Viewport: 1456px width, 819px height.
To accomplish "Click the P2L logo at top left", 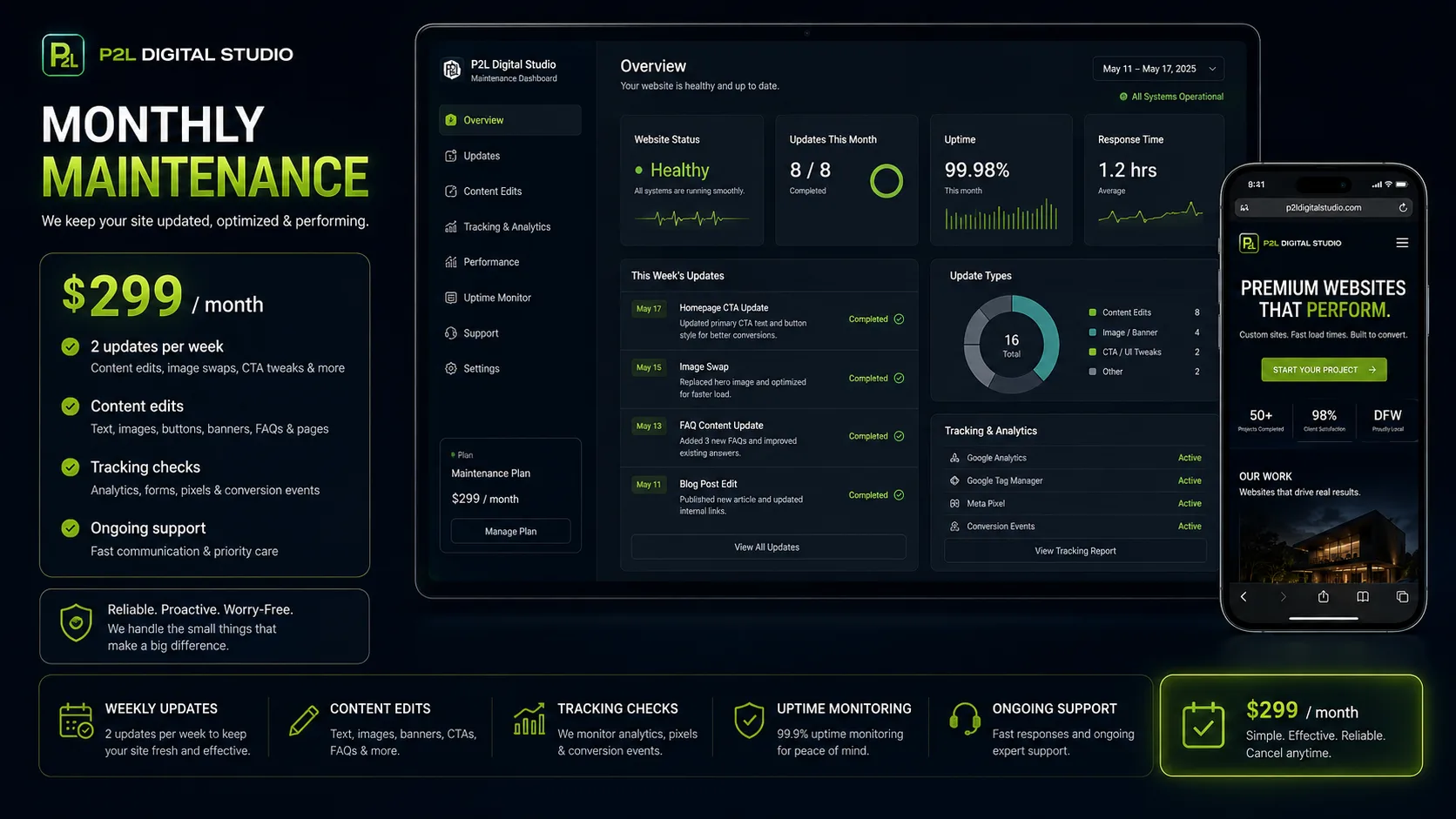I will (x=64, y=55).
